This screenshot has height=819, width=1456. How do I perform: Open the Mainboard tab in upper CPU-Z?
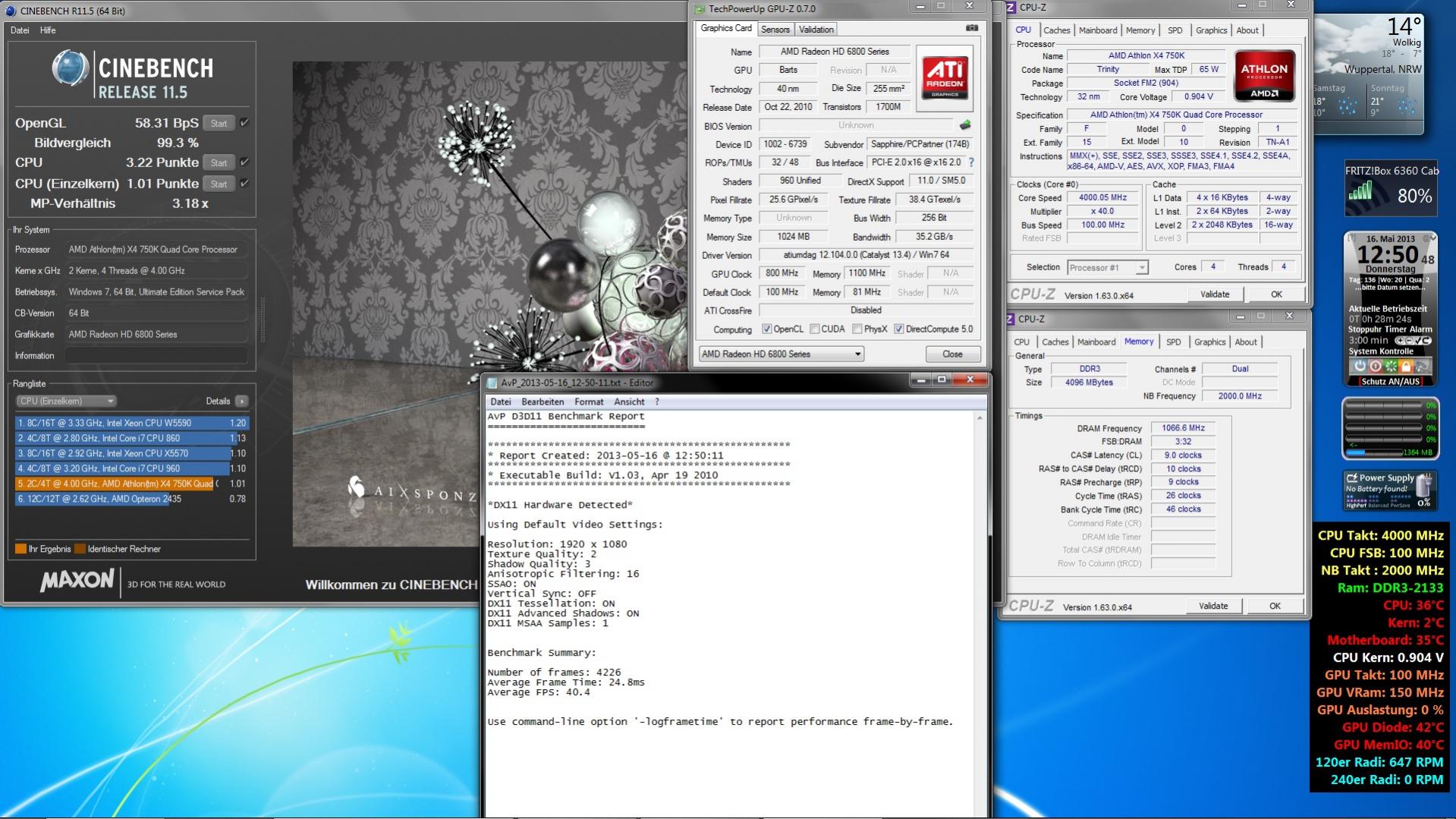(1098, 30)
